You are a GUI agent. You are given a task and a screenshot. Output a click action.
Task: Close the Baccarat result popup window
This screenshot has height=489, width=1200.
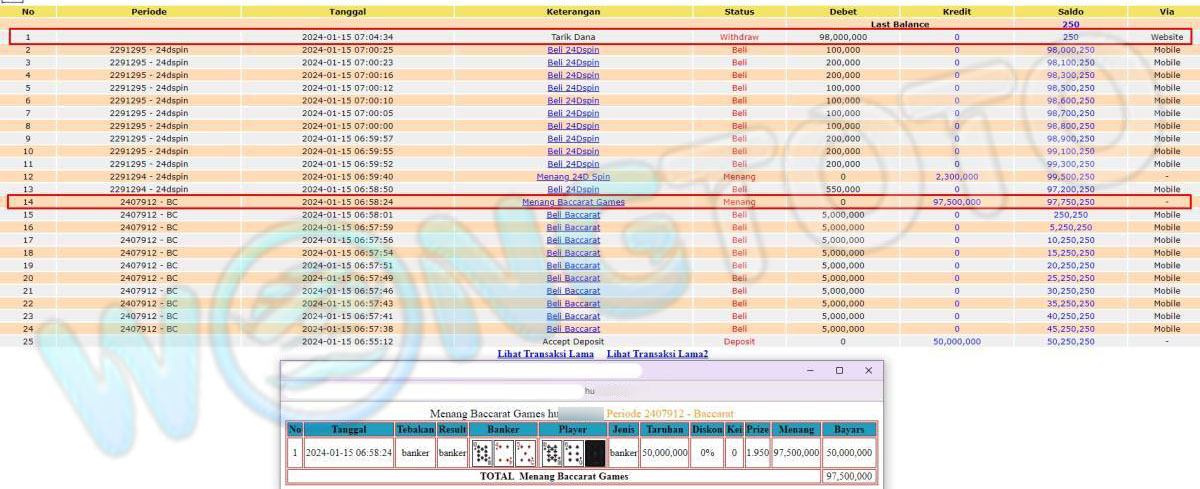pos(868,371)
